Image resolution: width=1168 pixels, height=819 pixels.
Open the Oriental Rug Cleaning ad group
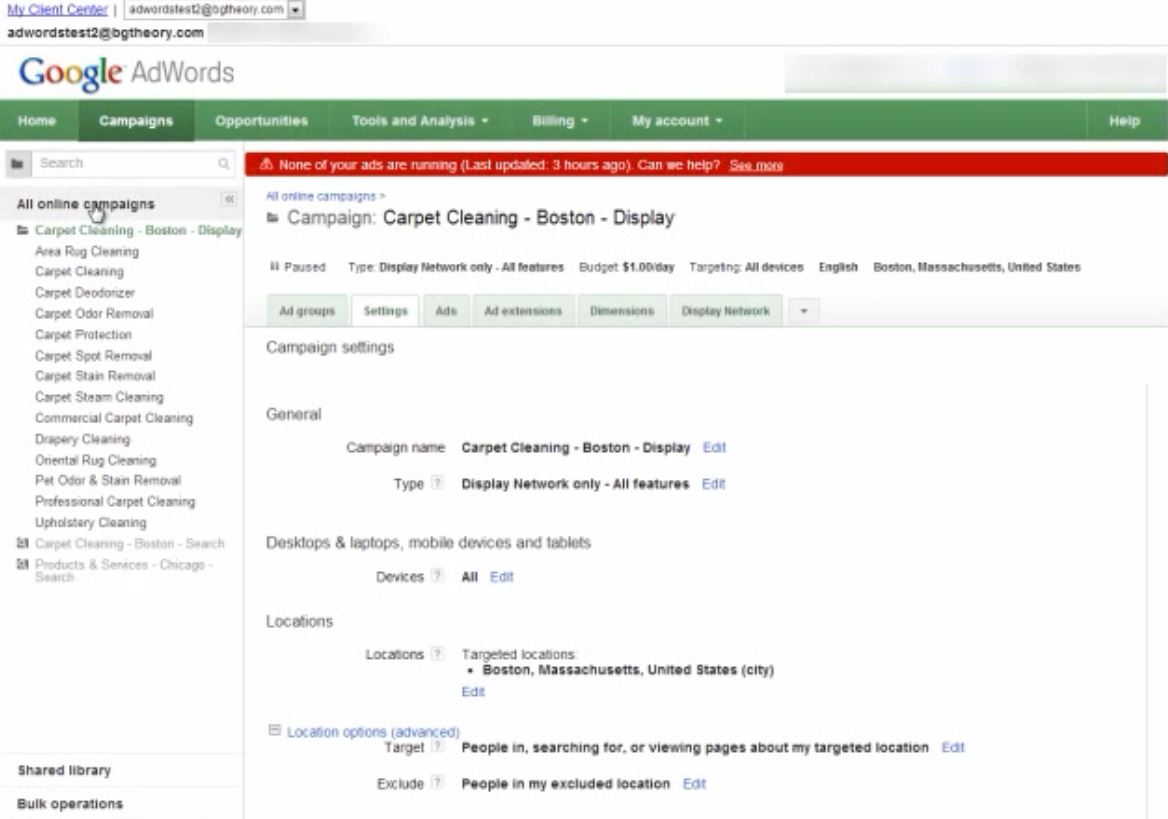pyautogui.click(x=95, y=461)
